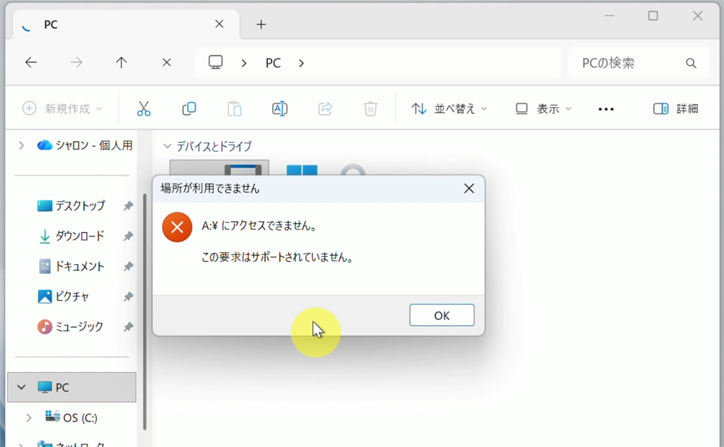The height and width of the screenshot is (447, 724).
Task: Open a new tab with plus button
Action: (x=261, y=24)
